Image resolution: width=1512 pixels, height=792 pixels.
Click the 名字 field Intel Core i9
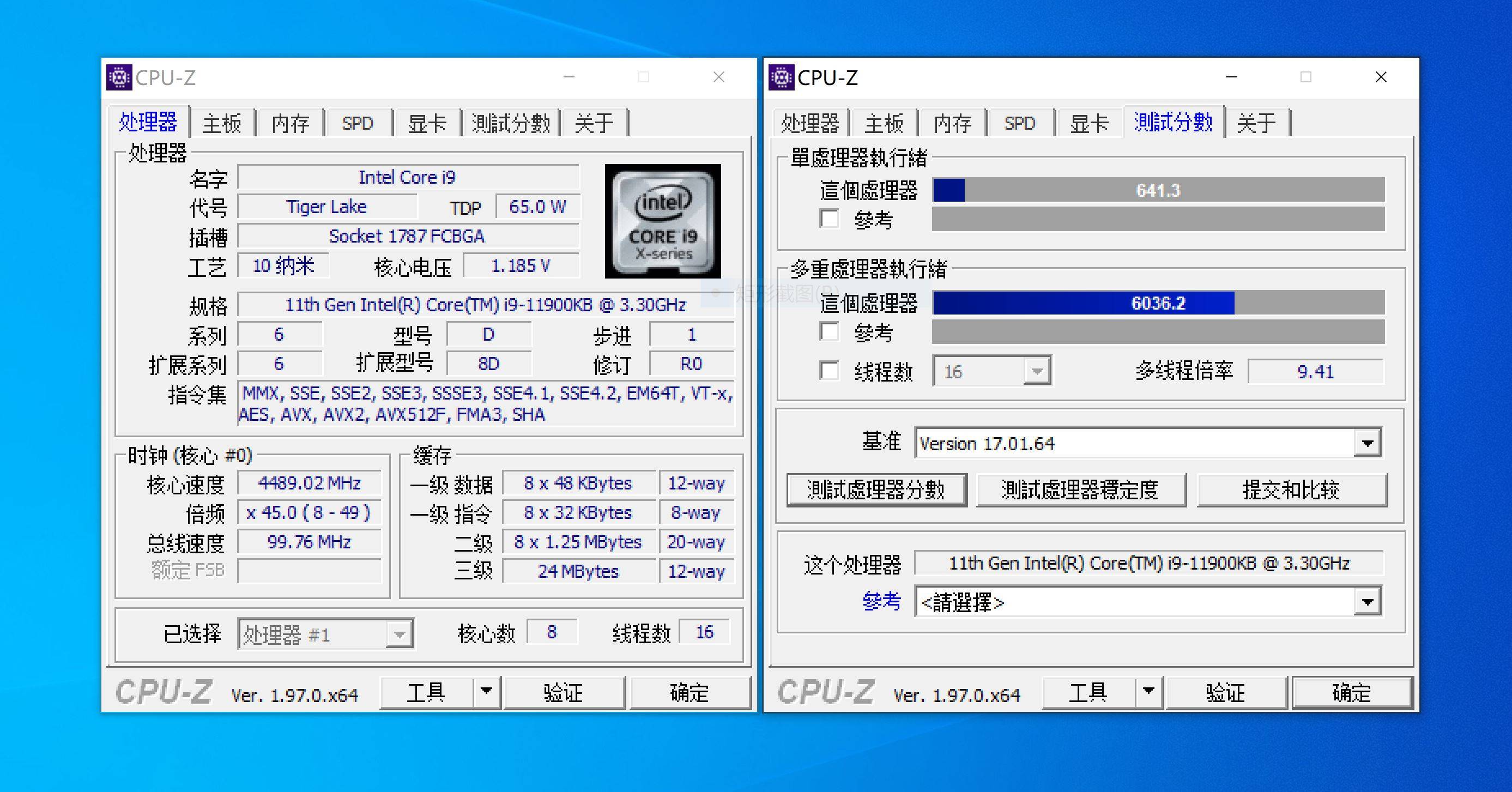coord(408,177)
